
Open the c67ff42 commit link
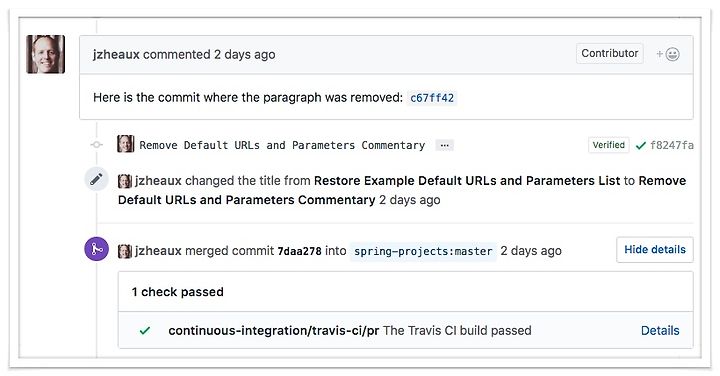pyautogui.click(x=432, y=98)
